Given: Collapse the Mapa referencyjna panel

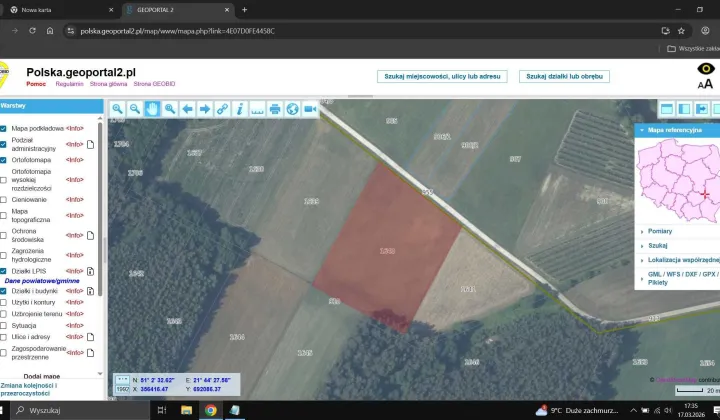Looking at the screenshot, I should [641, 130].
